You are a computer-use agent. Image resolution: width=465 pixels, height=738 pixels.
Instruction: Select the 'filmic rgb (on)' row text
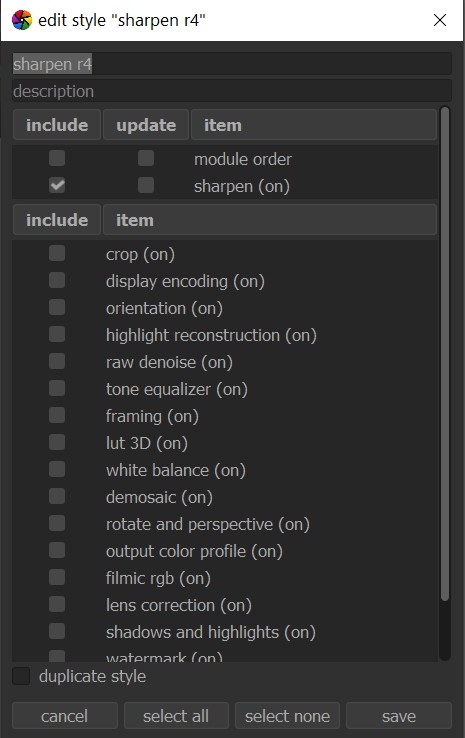click(159, 579)
